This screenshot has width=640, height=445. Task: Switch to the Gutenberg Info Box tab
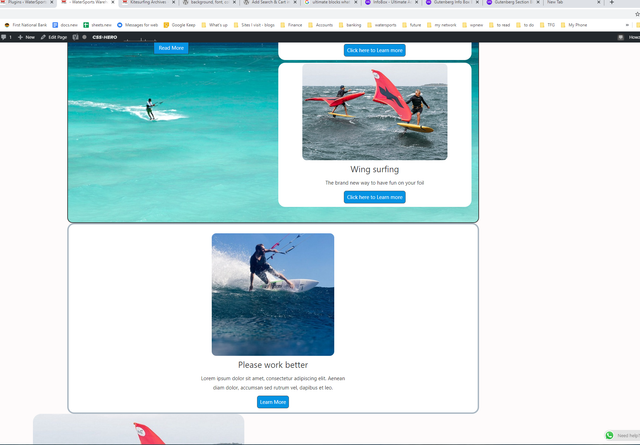coord(451,2)
